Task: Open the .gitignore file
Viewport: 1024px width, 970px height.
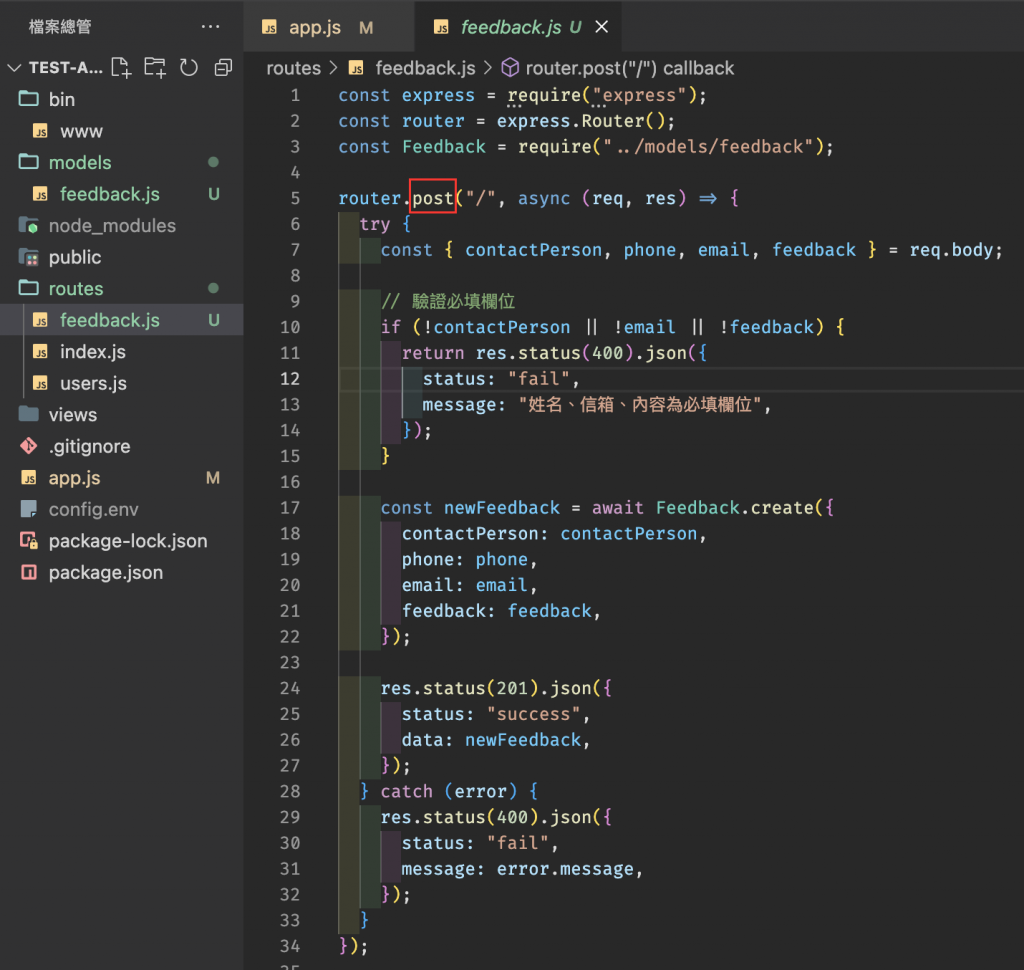Action: point(89,446)
